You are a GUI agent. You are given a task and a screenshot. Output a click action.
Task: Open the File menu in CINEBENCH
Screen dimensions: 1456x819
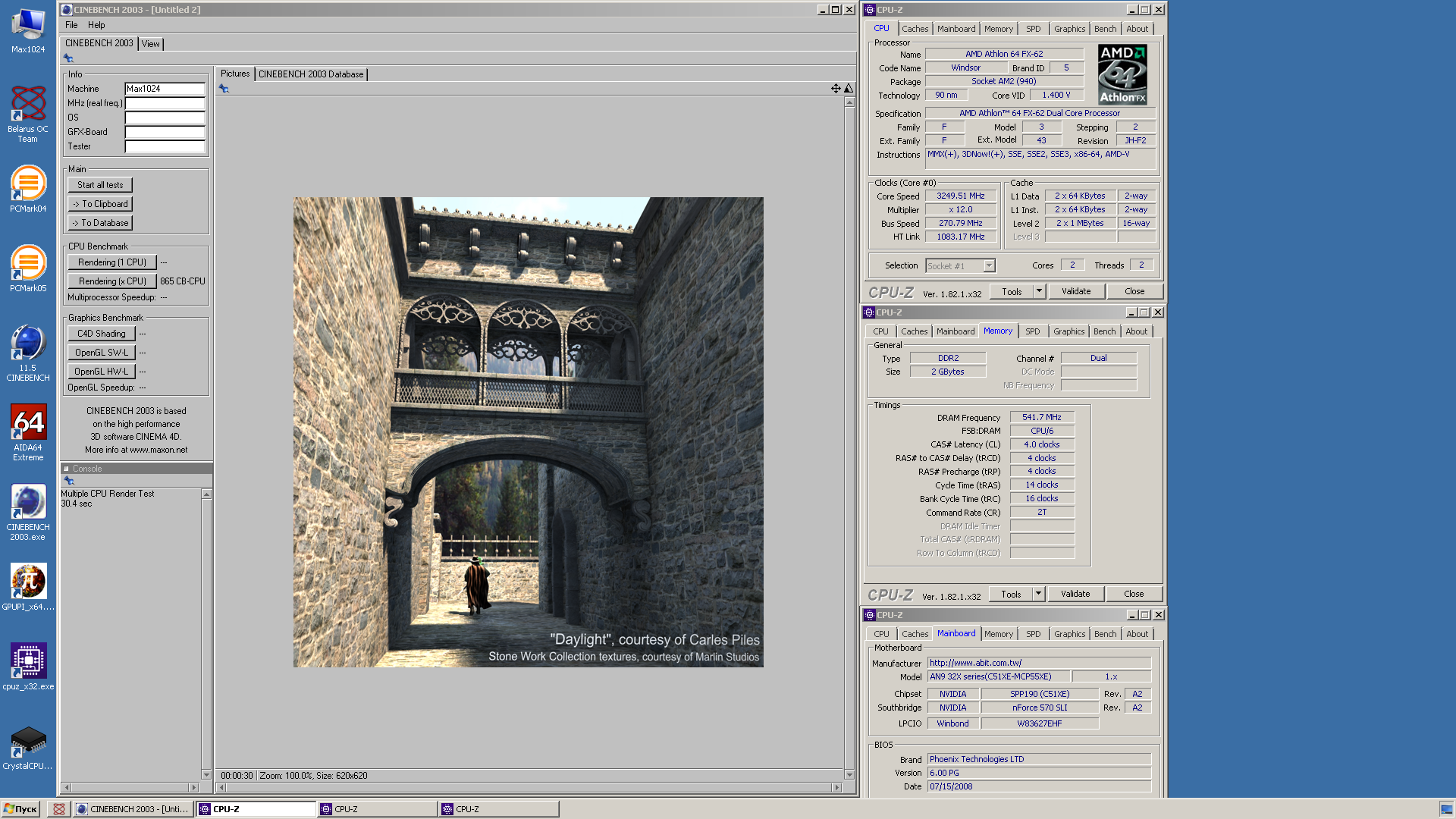pyautogui.click(x=71, y=25)
